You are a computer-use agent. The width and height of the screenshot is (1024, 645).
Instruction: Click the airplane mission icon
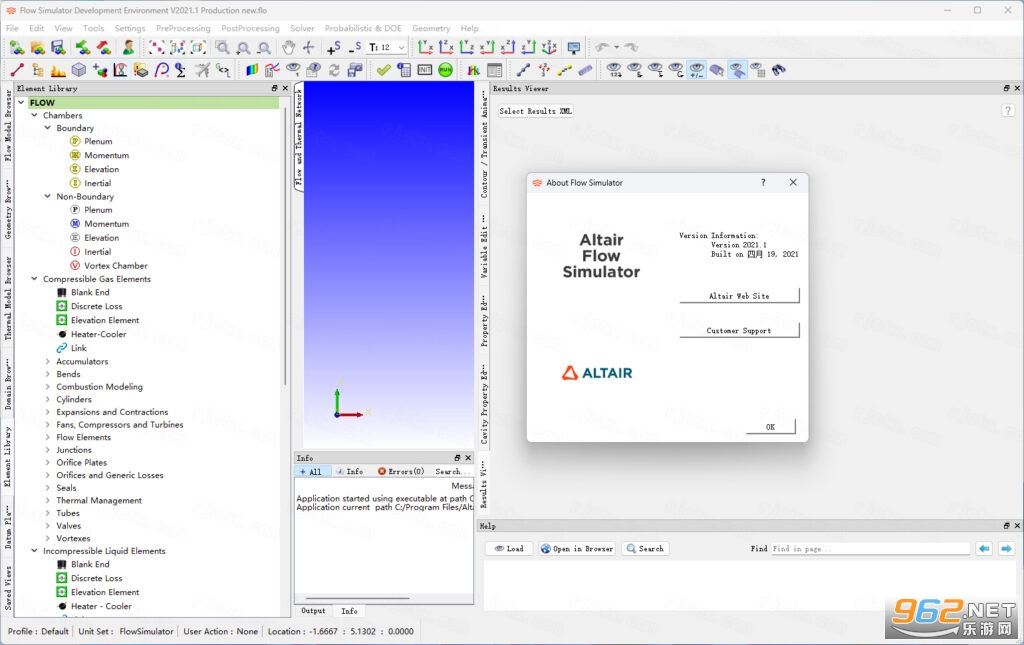[202, 70]
